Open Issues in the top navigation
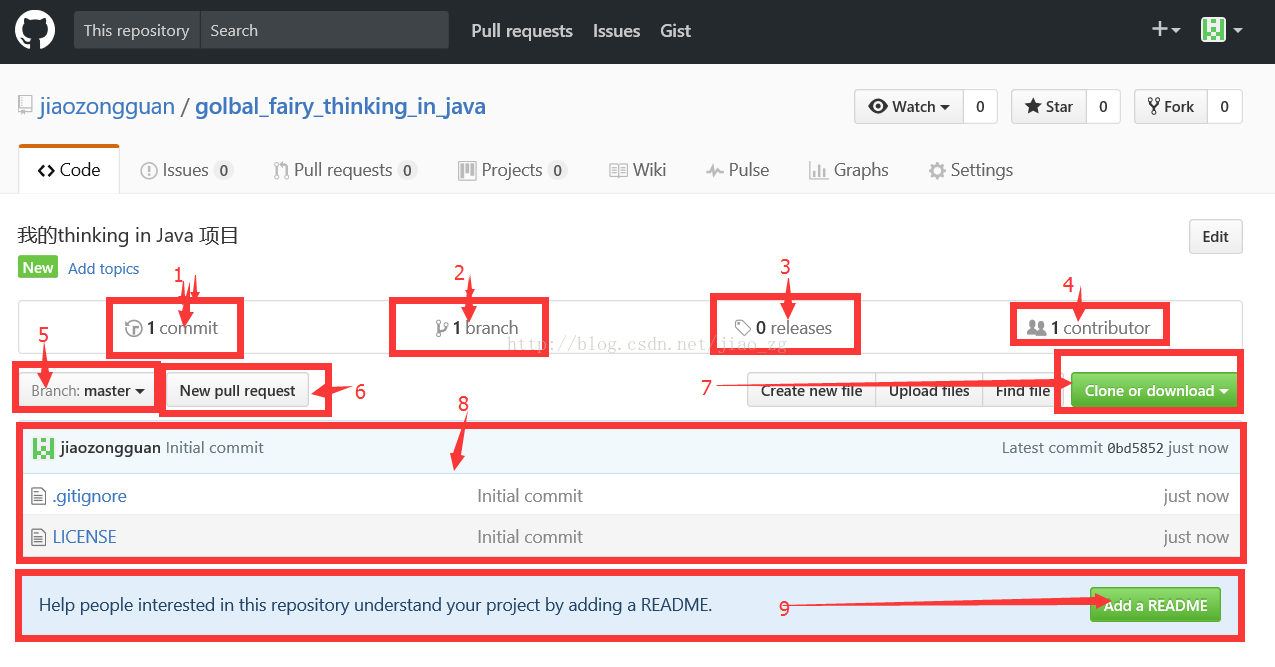Viewport: 1275px width, 667px height. 616,31
